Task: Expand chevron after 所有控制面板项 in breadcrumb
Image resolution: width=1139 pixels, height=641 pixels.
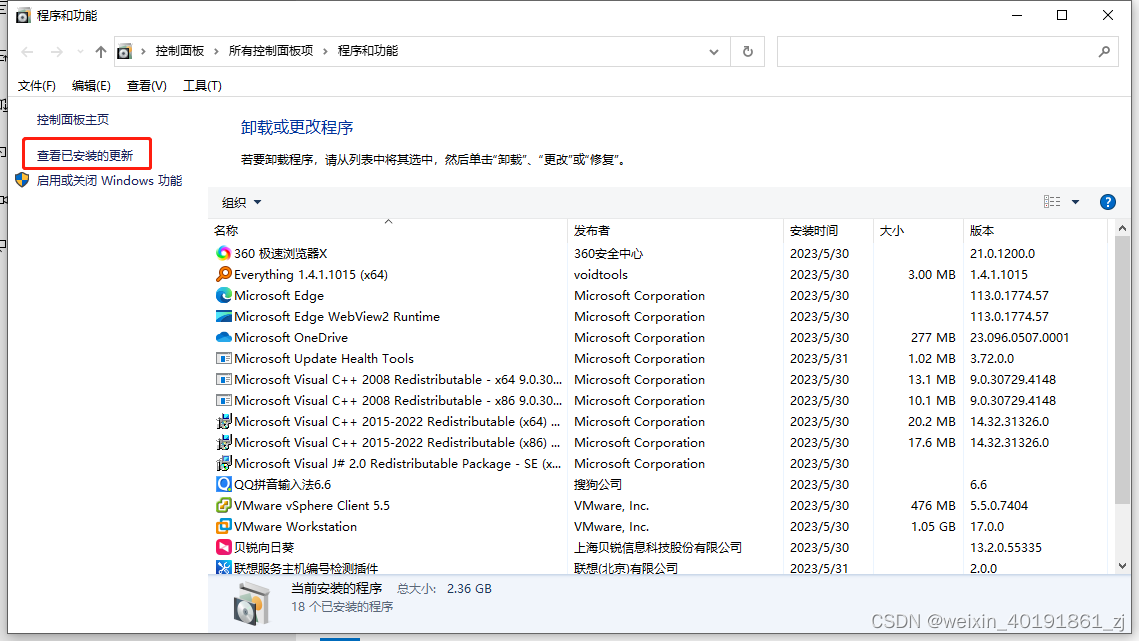Action: tap(325, 52)
